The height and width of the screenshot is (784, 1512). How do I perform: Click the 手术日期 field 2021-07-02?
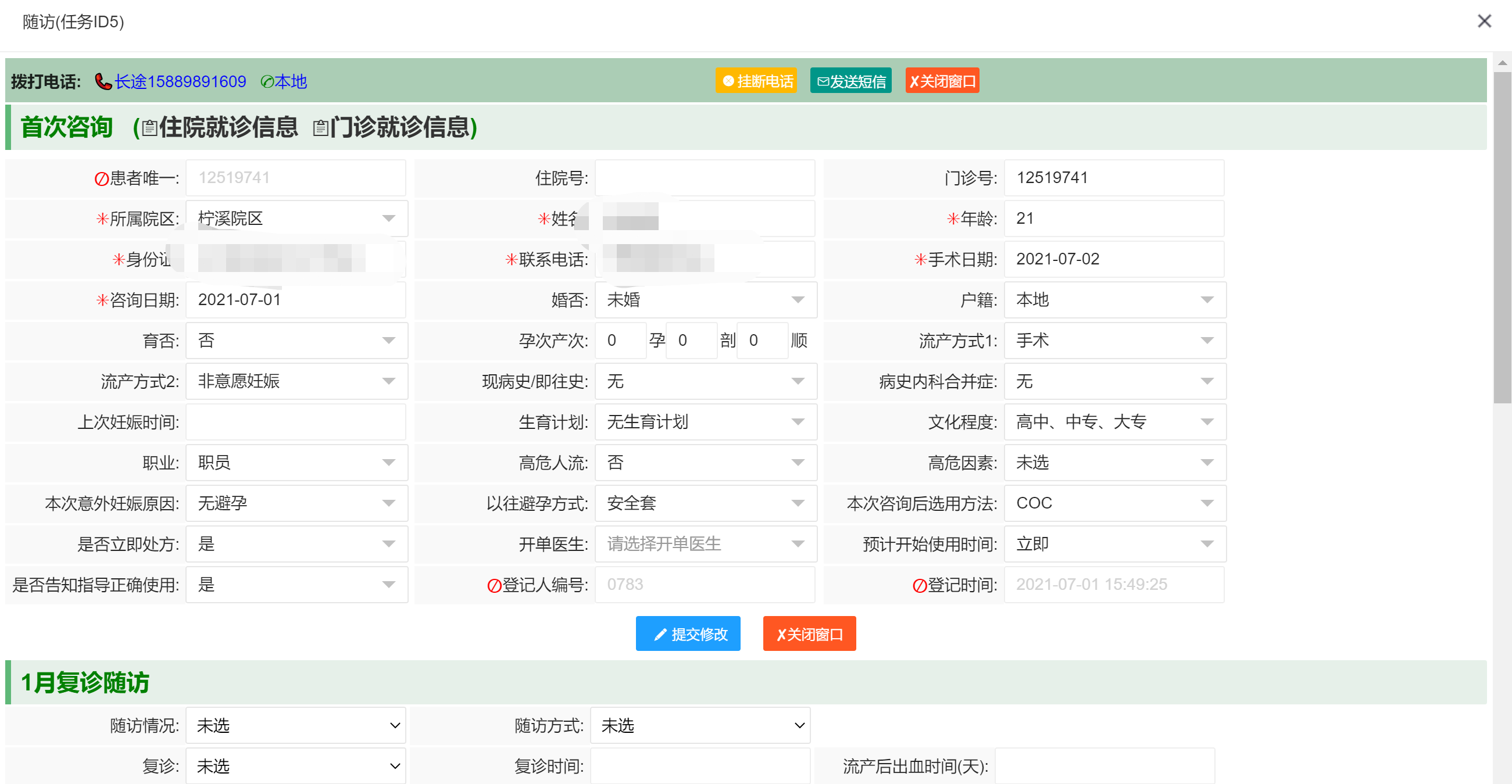(x=1113, y=259)
